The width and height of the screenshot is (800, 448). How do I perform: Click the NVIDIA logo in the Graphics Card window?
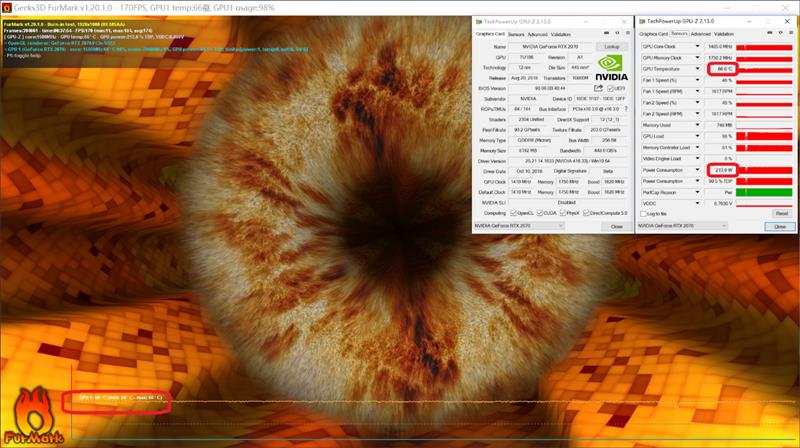(x=611, y=69)
